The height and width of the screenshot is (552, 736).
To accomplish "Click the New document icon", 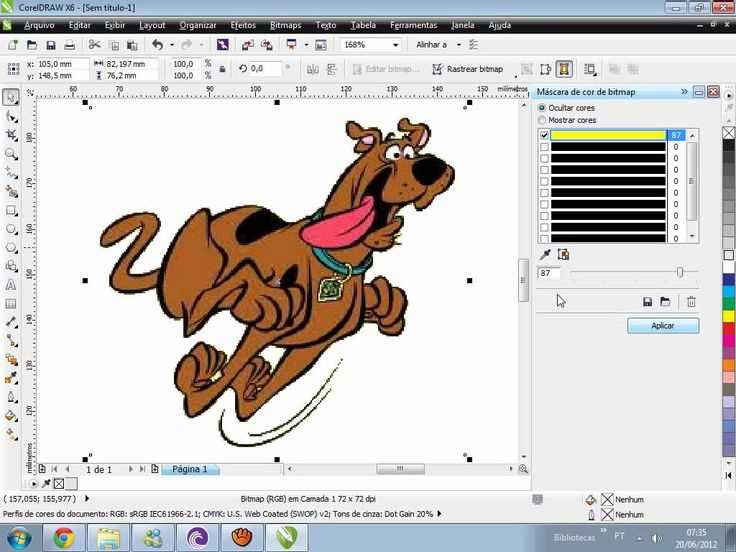I will tap(13, 45).
